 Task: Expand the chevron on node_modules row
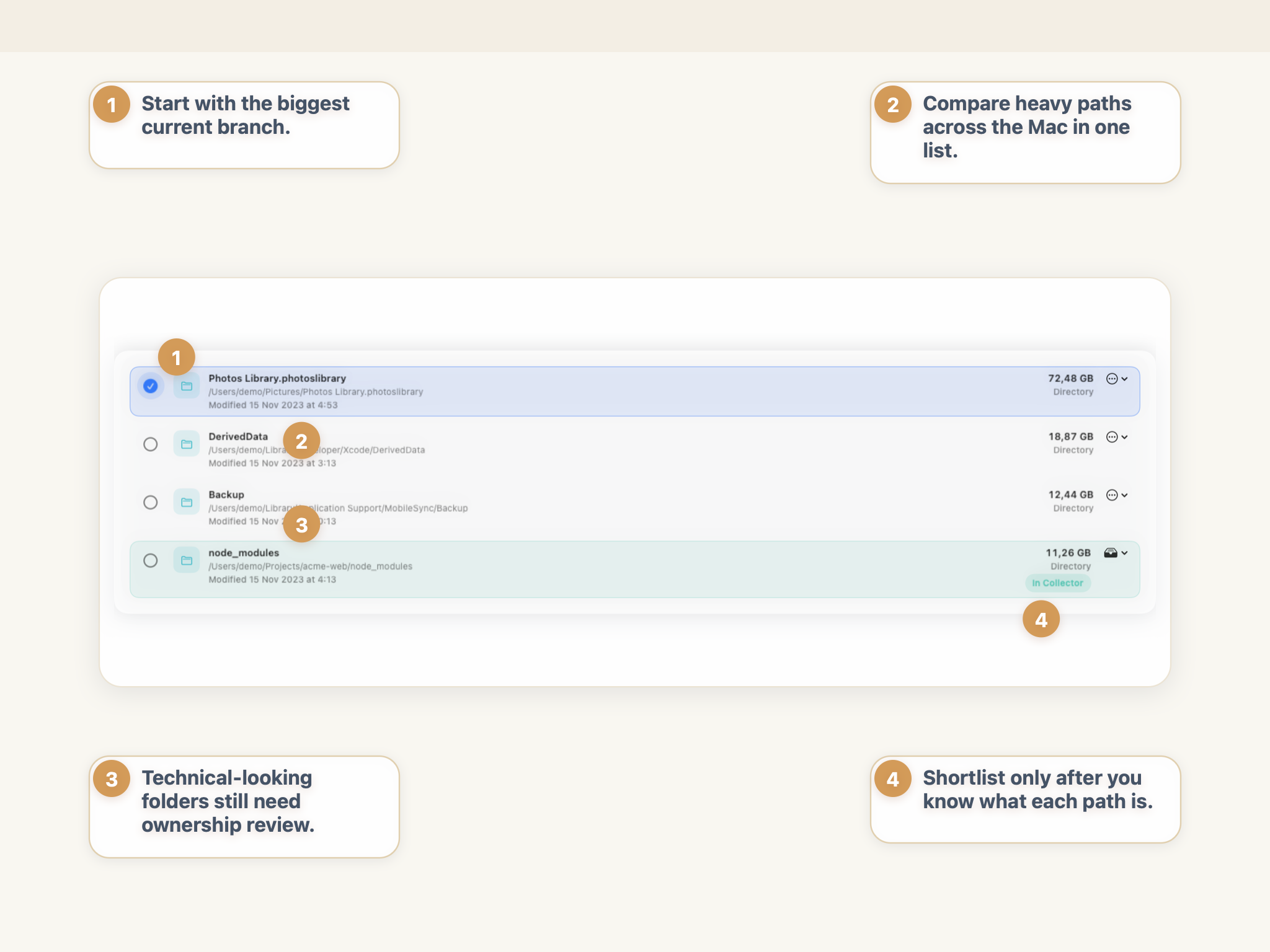1125,552
